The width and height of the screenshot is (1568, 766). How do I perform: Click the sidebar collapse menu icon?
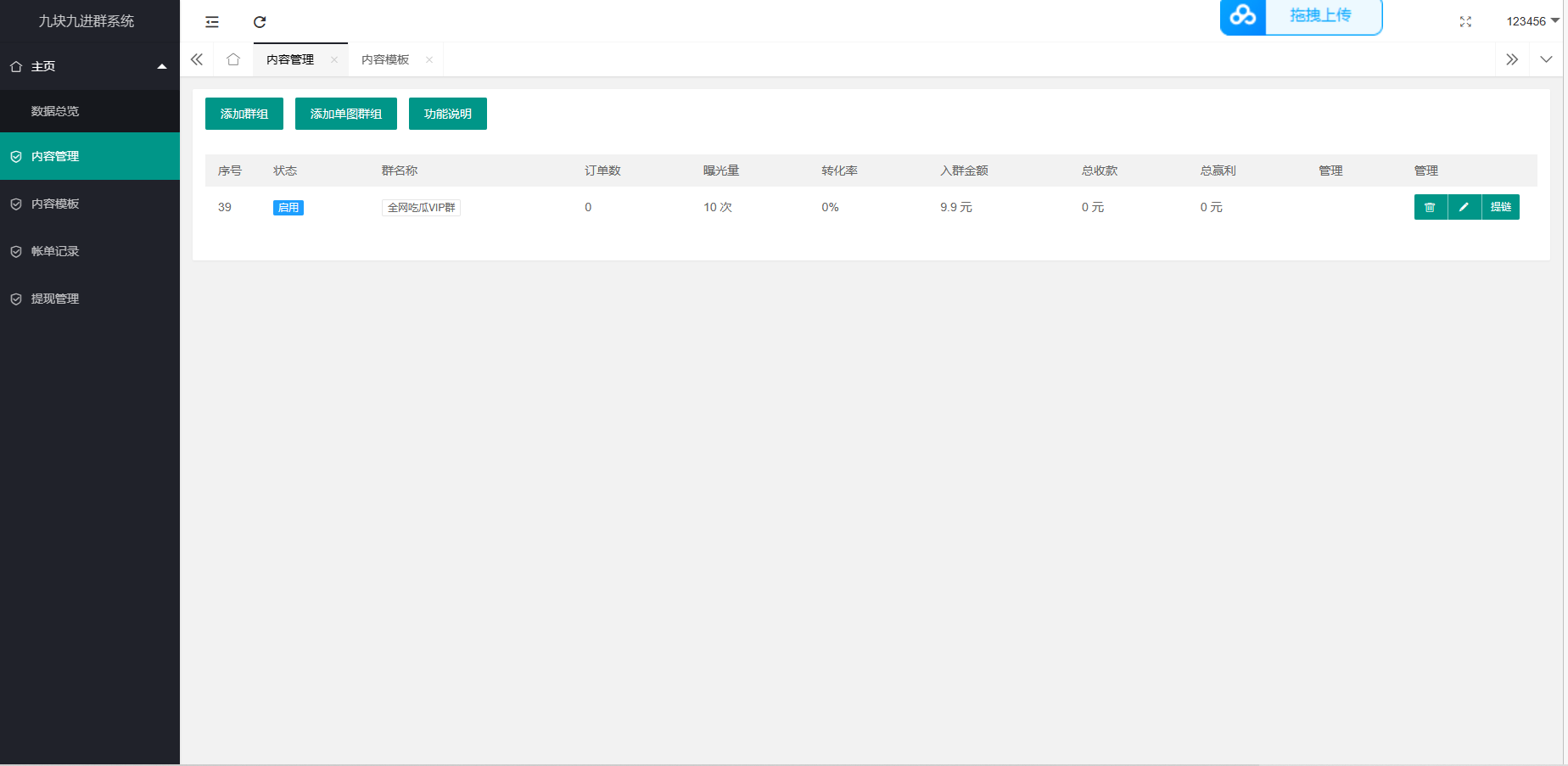(x=212, y=22)
